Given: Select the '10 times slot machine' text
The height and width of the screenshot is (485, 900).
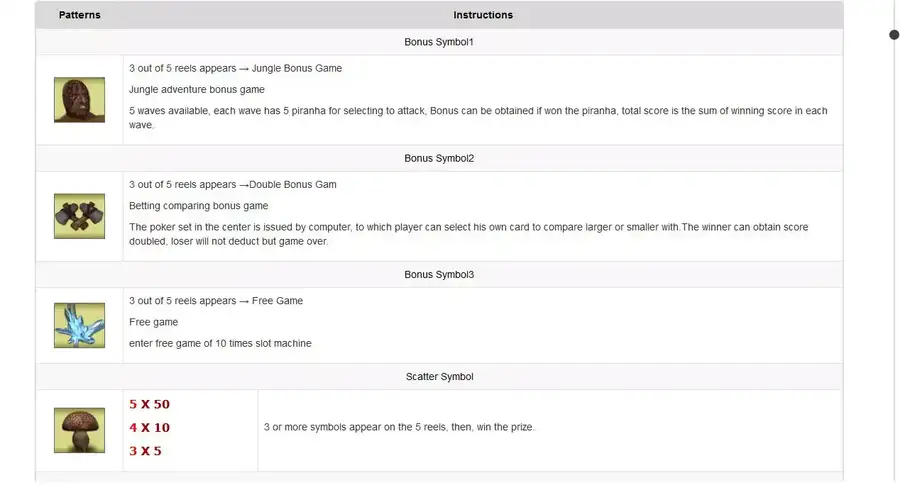Looking at the screenshot, I should point(263,343).
